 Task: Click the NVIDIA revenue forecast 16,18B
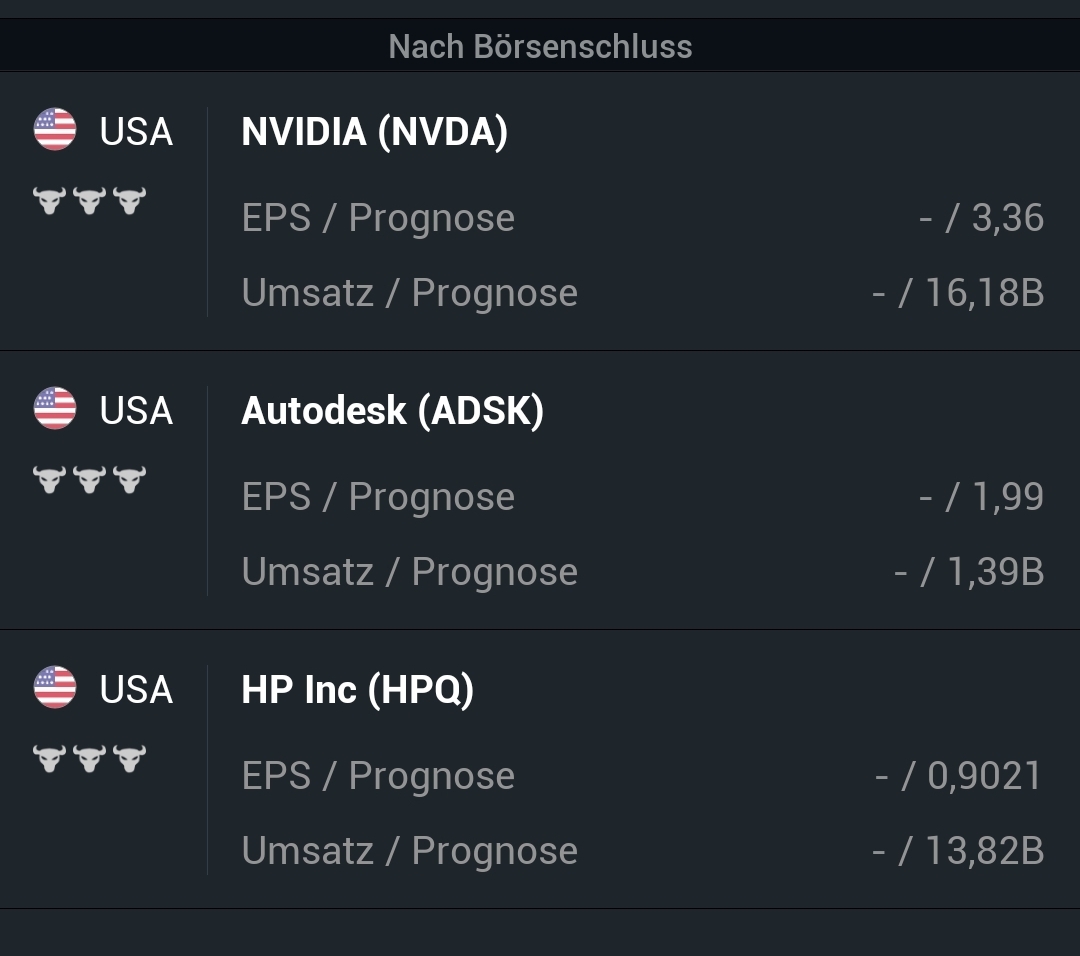click(x=984, y=293)
